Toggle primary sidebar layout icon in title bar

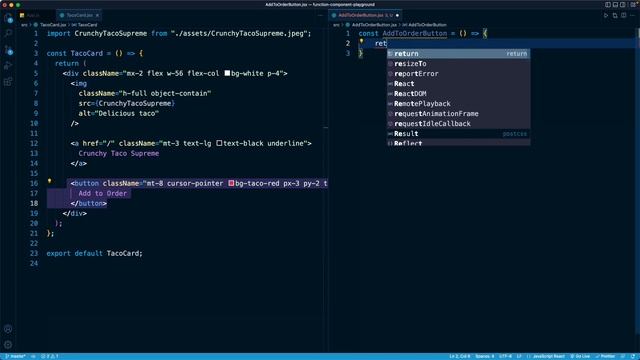coord(608,5)
